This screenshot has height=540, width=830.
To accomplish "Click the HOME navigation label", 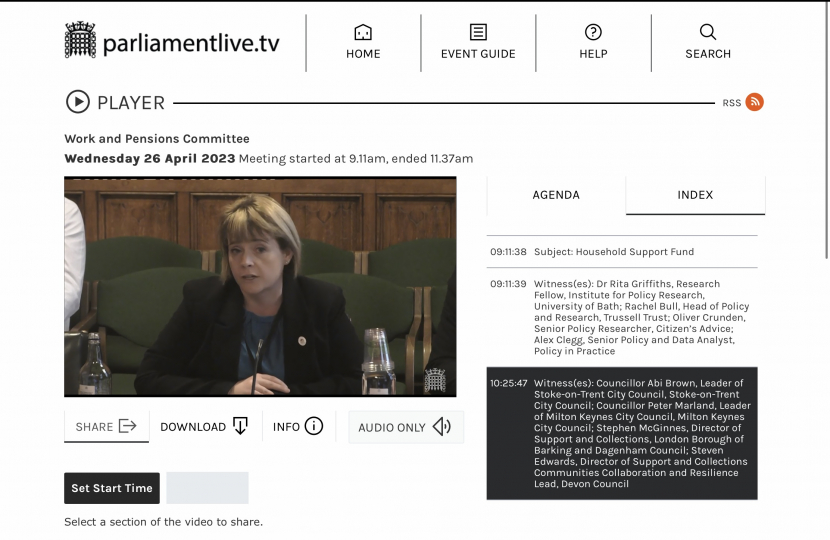I will 363,54.
